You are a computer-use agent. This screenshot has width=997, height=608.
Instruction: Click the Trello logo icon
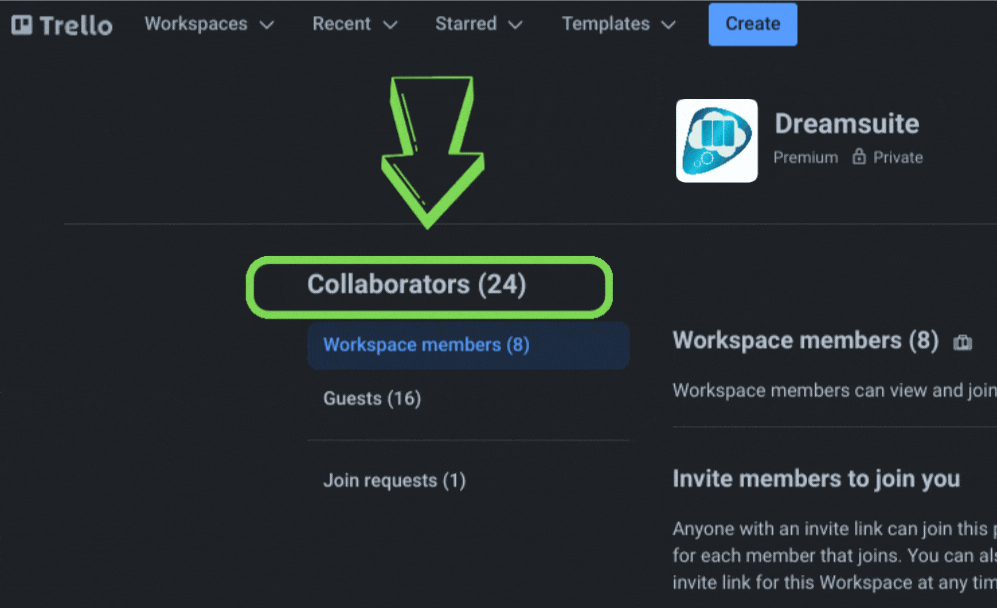[22, 24]
